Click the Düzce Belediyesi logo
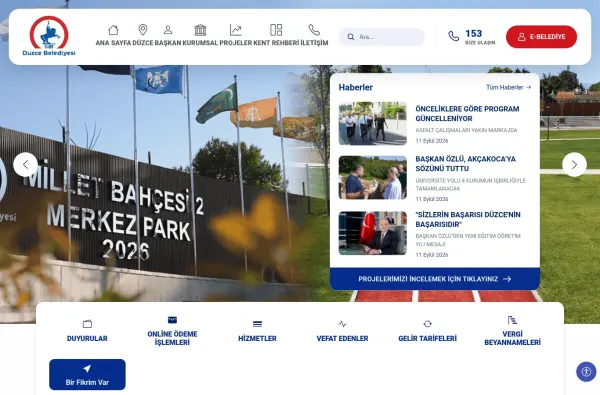 49,36
